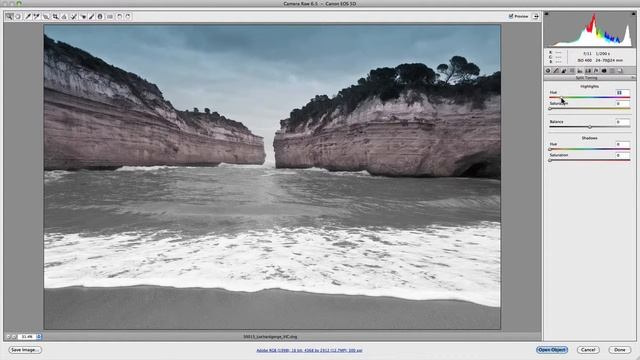
Task: Click the Shadows Saturation value field
Action: click(622, 155)
